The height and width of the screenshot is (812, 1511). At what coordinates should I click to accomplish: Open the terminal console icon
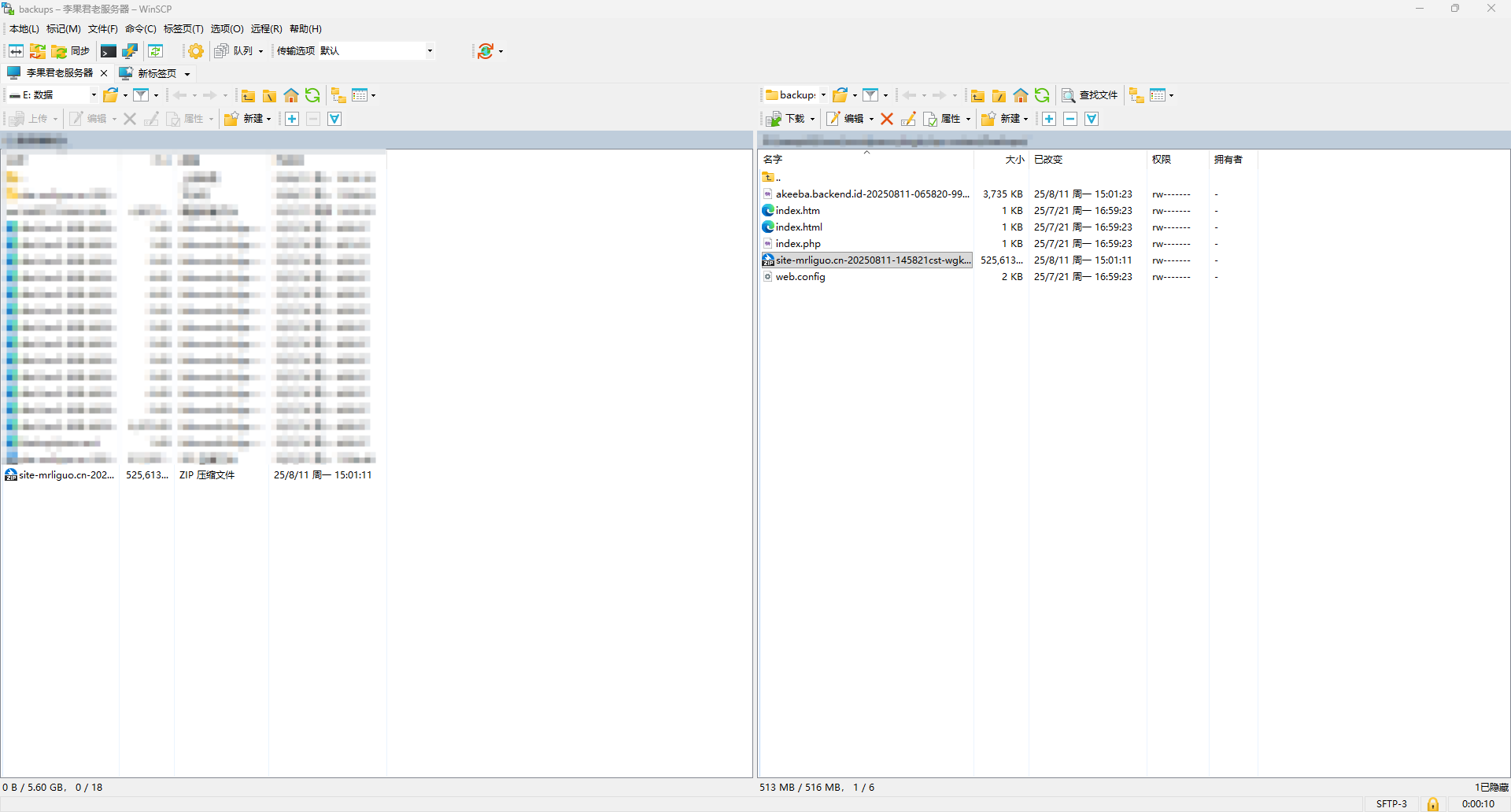[x=109, y=51]
